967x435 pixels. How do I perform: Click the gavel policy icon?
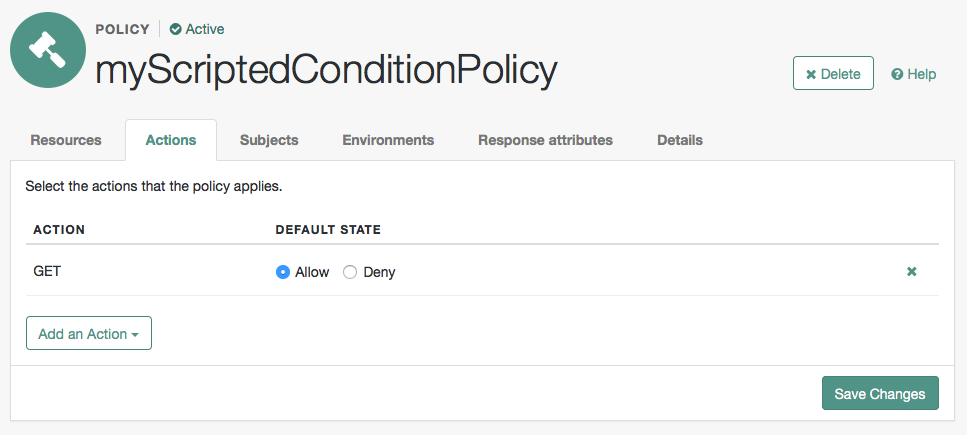tap(48, 50)
